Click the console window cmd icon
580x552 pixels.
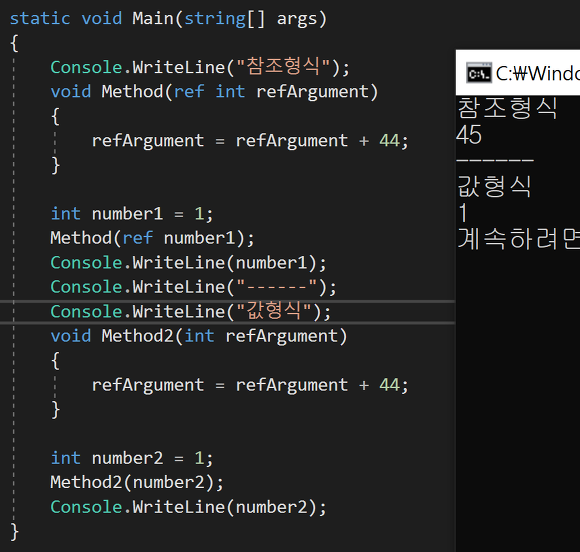click(479, 73)
